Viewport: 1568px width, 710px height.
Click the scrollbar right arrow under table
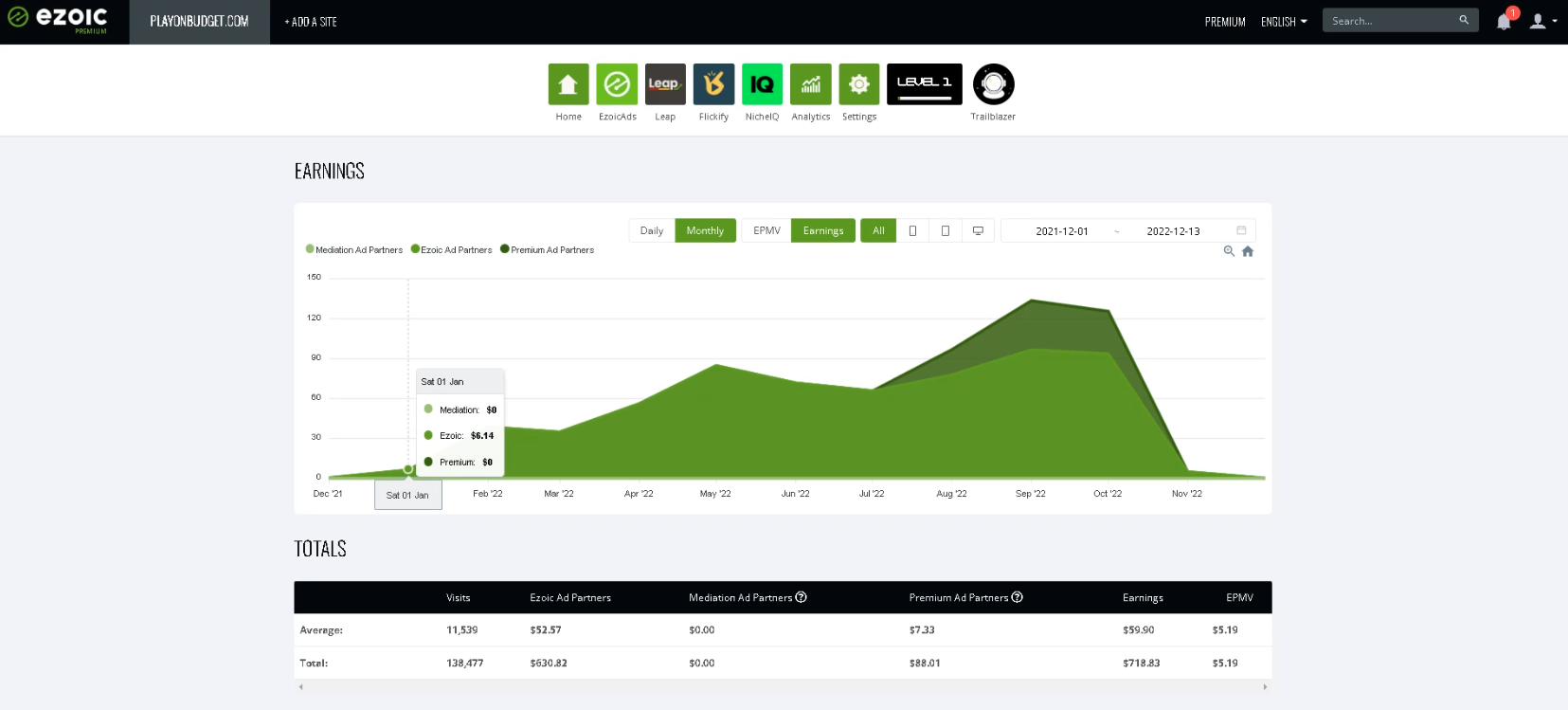click(x=1265, y=686)
